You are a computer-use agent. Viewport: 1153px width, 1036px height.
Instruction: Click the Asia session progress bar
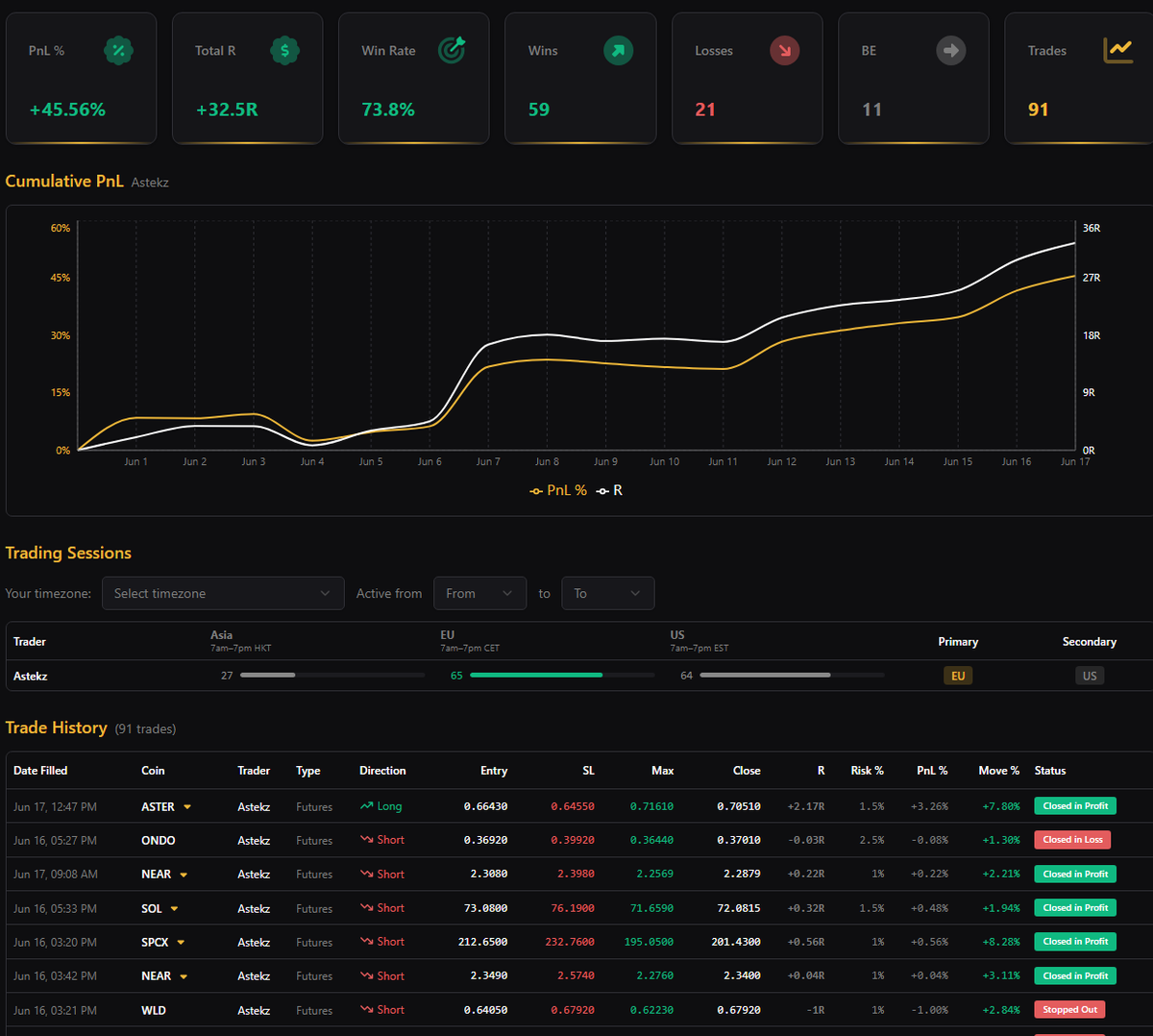pos(332,676)
